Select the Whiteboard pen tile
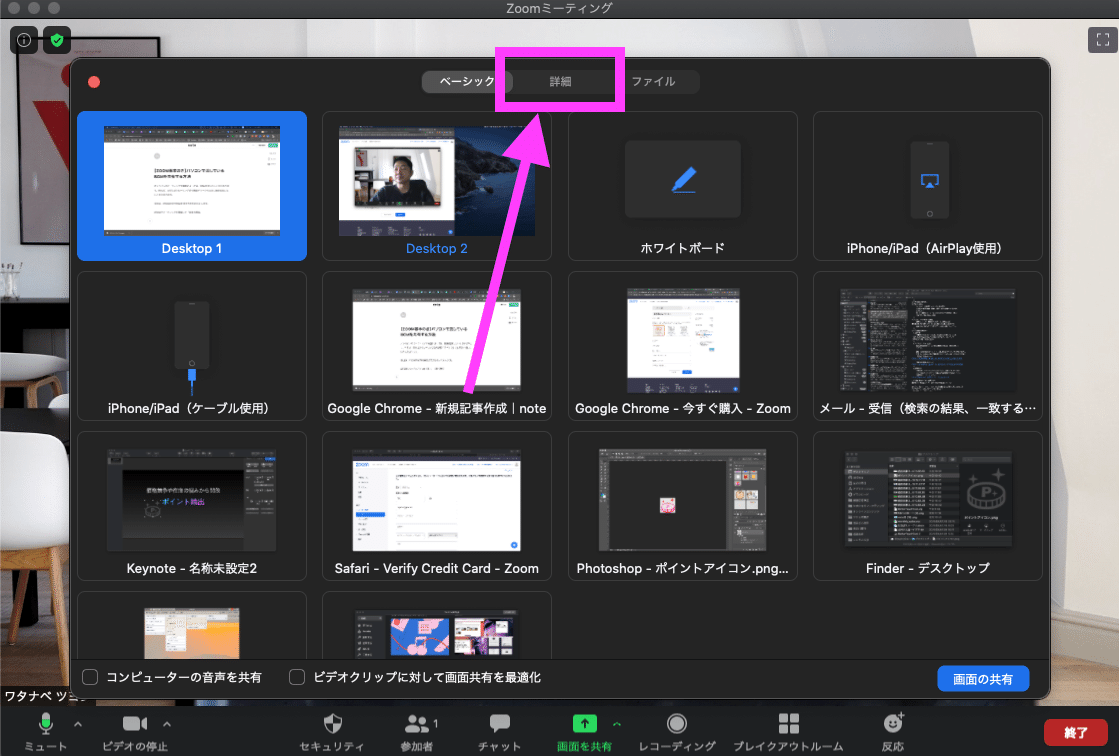Screen dimensions: 1119x756 (683, 186)
